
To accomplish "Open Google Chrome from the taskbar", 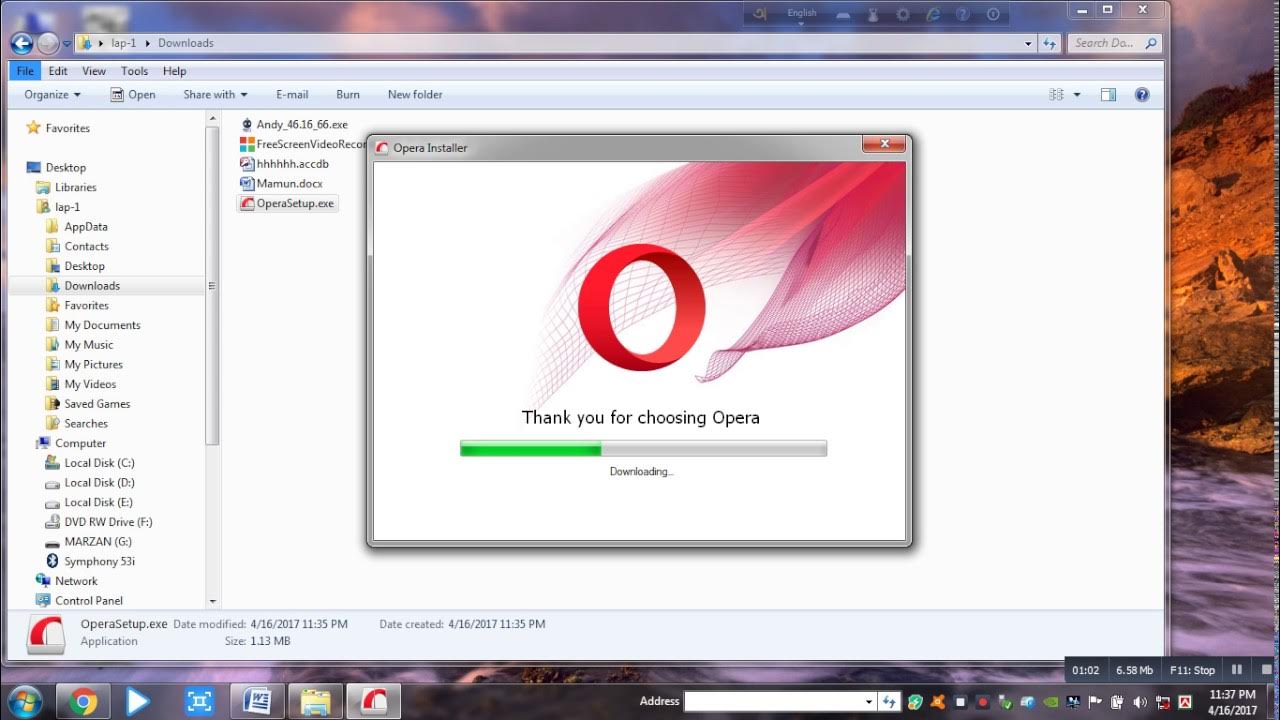I will tap(83, 702).
